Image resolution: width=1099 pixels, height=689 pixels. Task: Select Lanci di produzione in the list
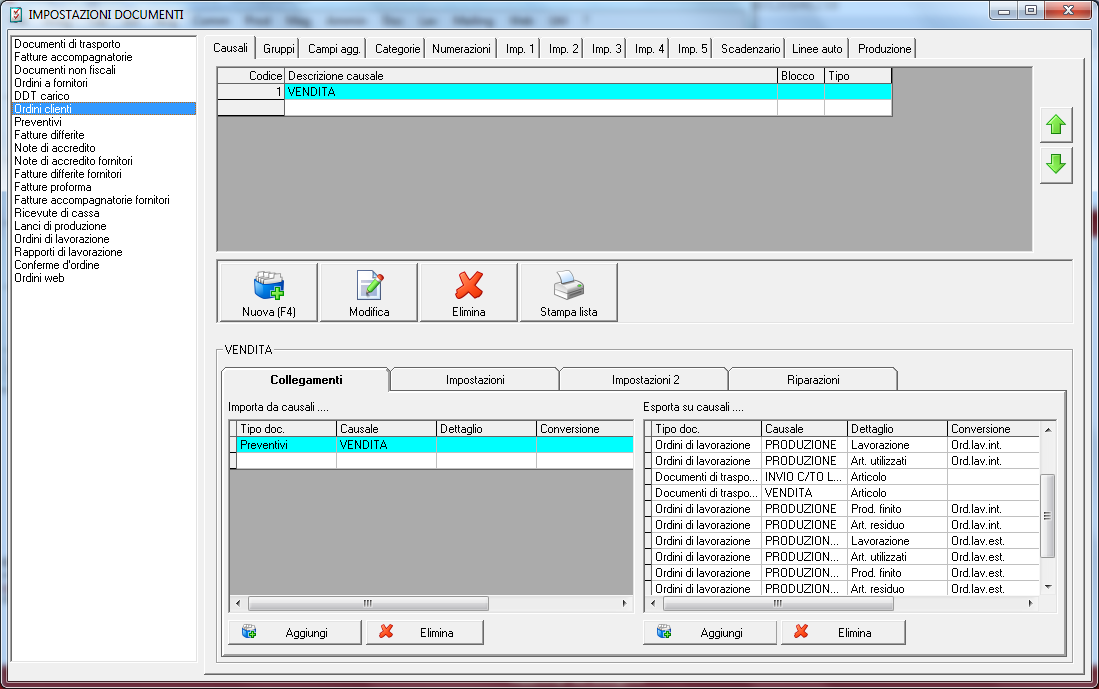(60, 226)
